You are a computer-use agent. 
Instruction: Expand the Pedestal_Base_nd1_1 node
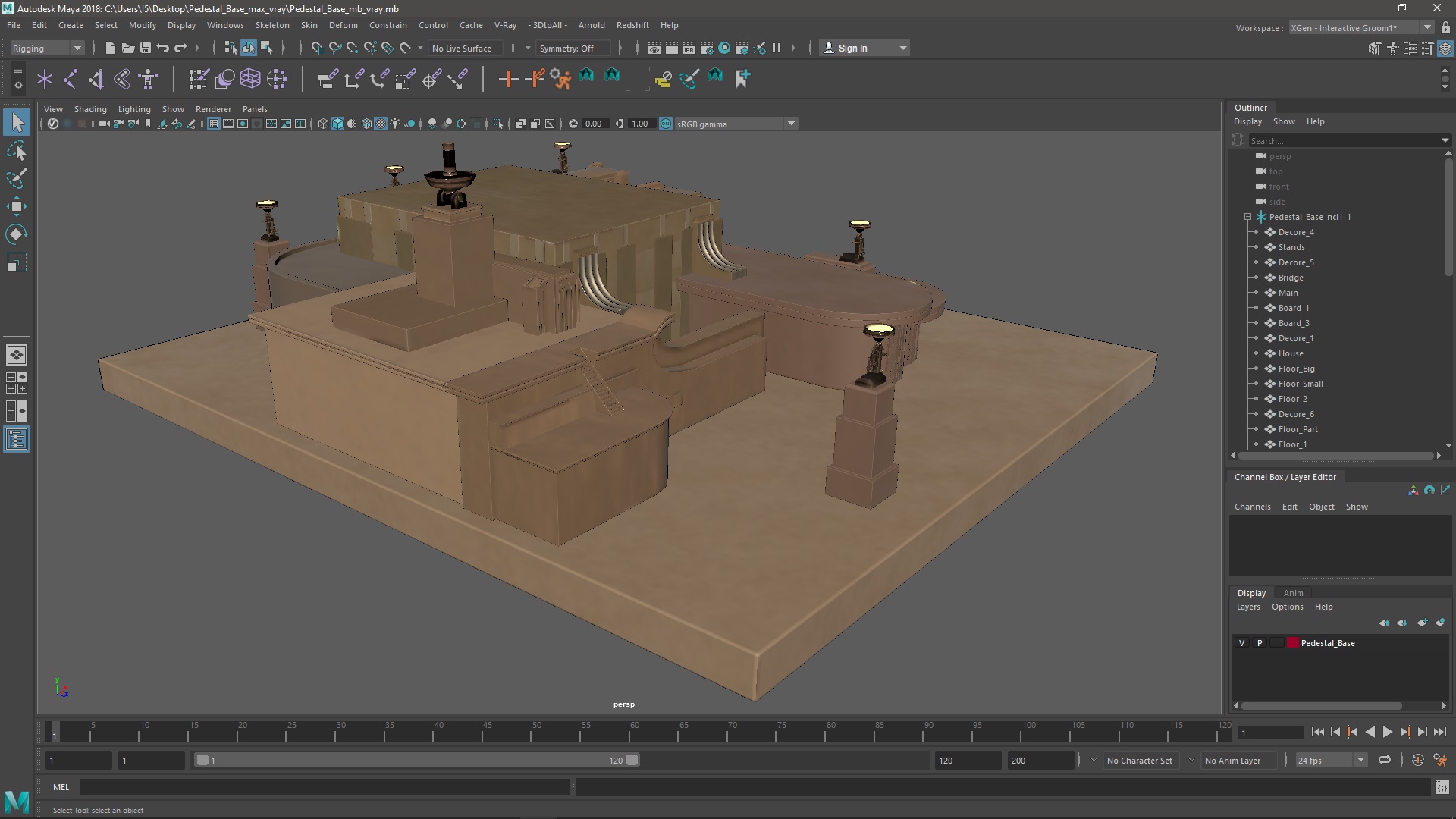pos(1246,217)
